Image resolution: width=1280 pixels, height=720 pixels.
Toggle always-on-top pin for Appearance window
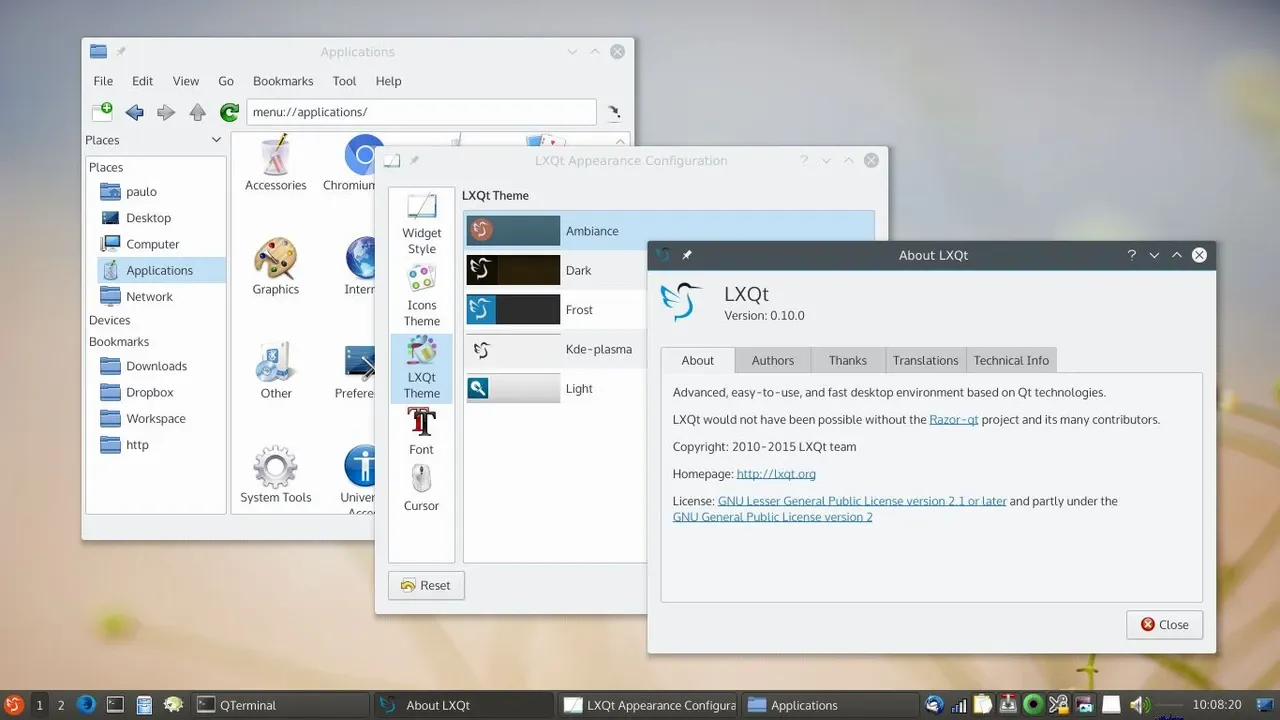click(414, 160)
